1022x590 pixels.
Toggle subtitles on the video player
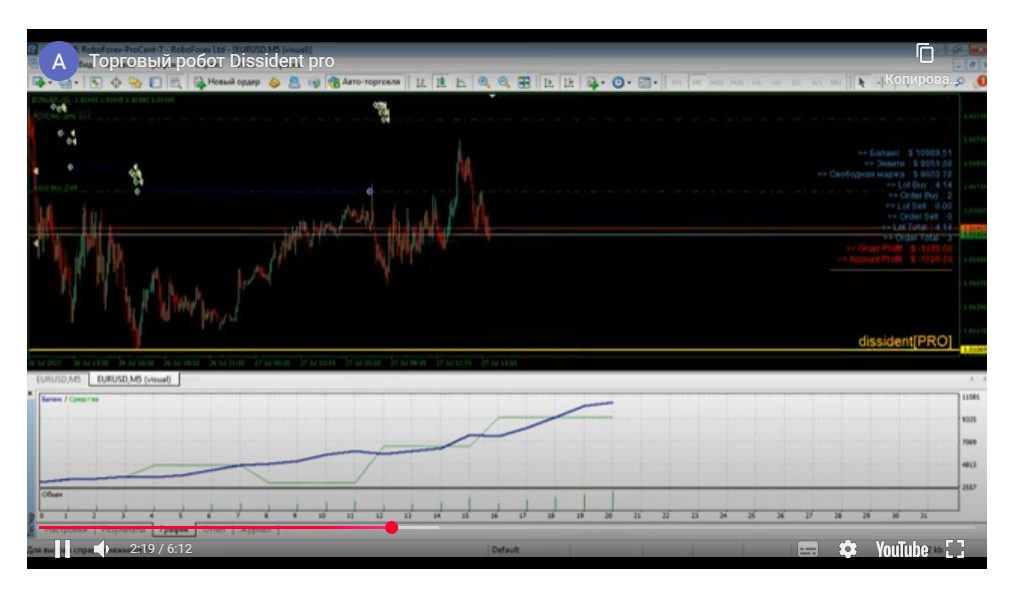coord(808,550)
